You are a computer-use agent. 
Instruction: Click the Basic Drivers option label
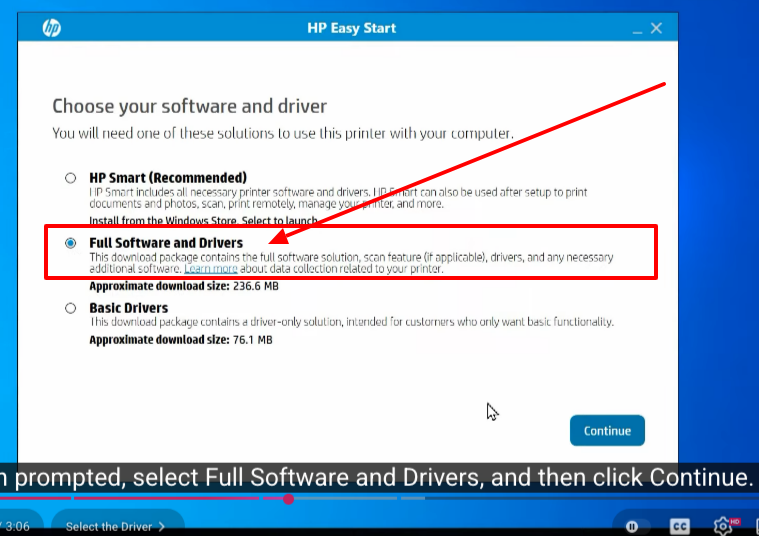click(x=129, y=308)
